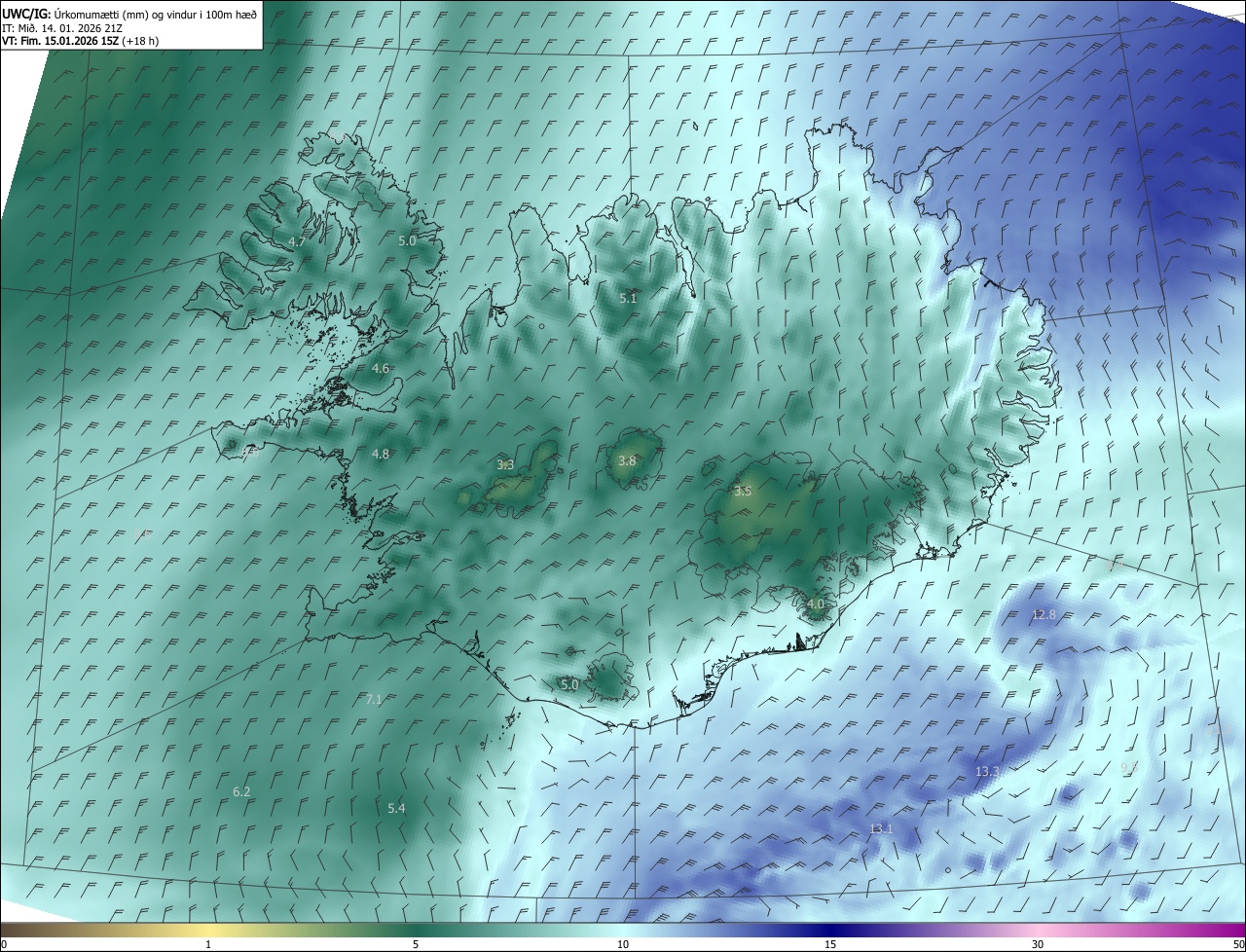Viewport: 1246px width, 952px height.
Task: Click the 4.7 precipitation value label
Action: pyautogui.click(x=298, y=241)
